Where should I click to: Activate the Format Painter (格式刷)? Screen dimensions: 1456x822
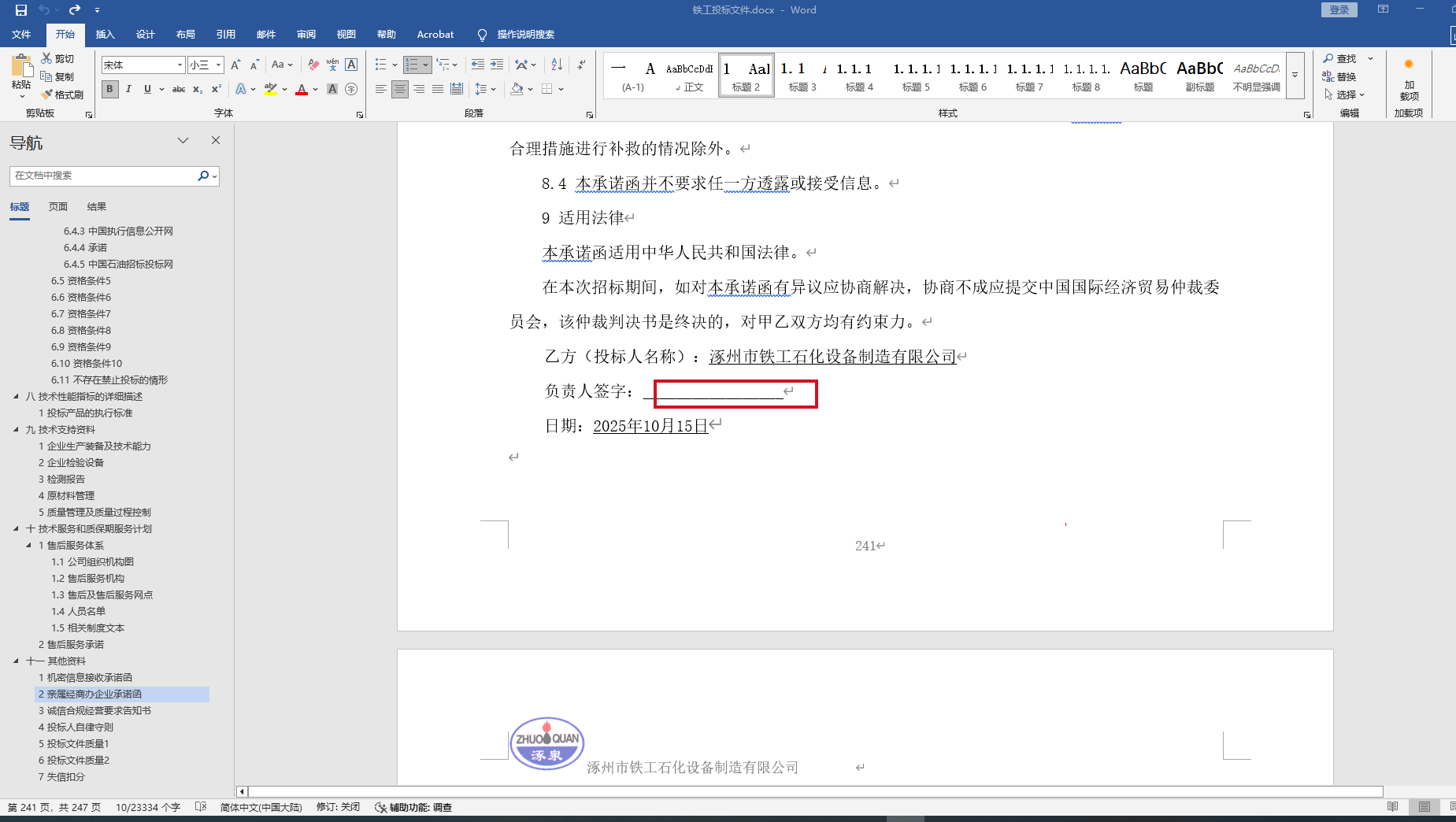point(62,94)
